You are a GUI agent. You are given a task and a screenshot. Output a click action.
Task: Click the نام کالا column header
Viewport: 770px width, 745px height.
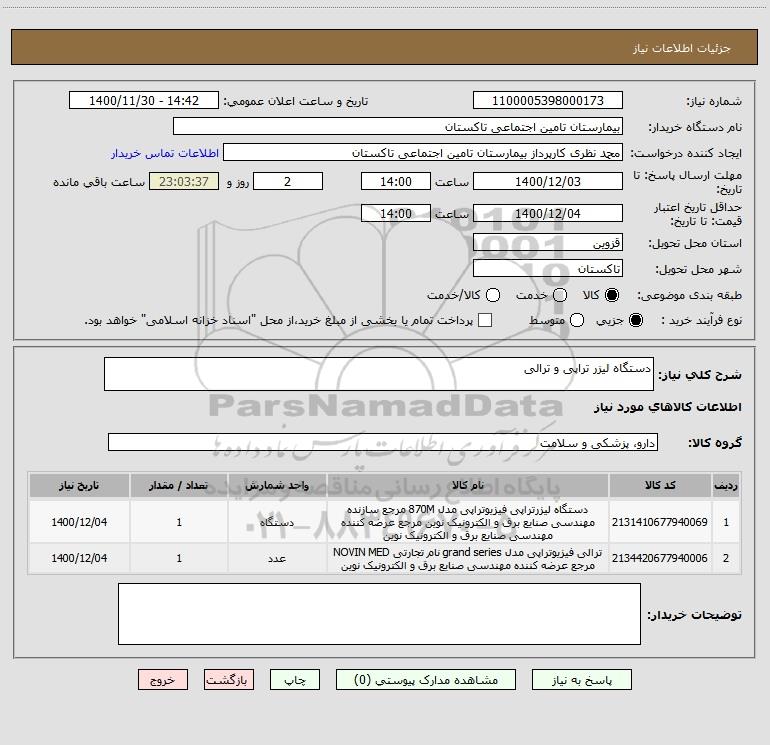point(468,485)
